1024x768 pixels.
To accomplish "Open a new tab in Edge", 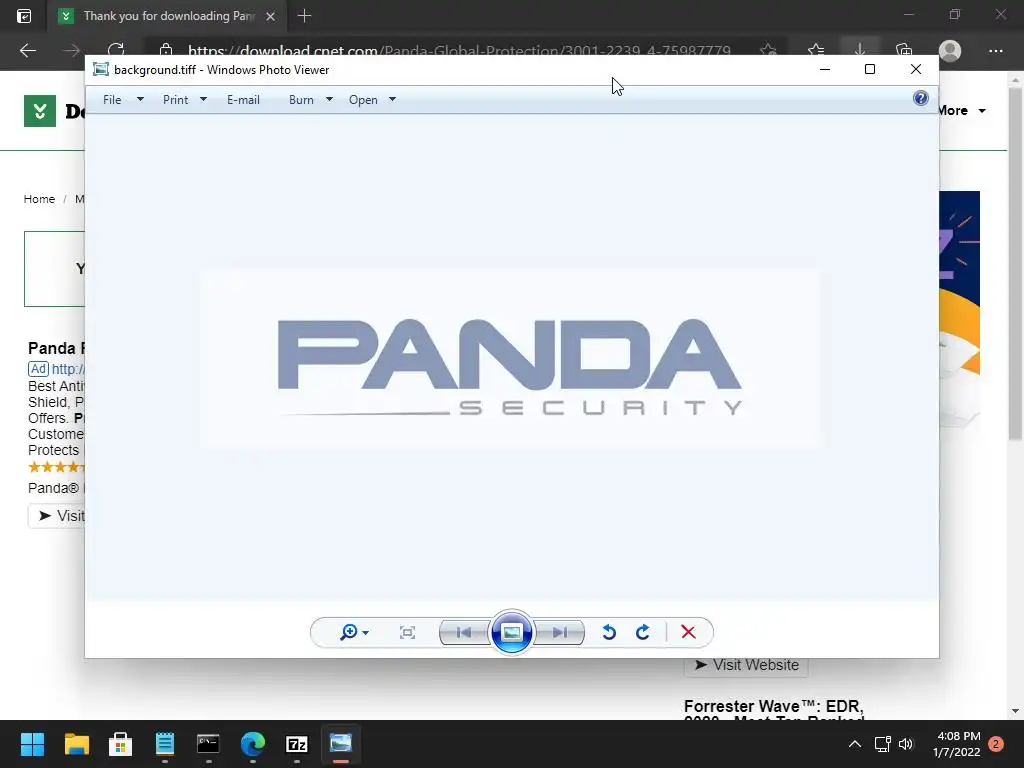I will pyautogui.click(x=304, y=16).
